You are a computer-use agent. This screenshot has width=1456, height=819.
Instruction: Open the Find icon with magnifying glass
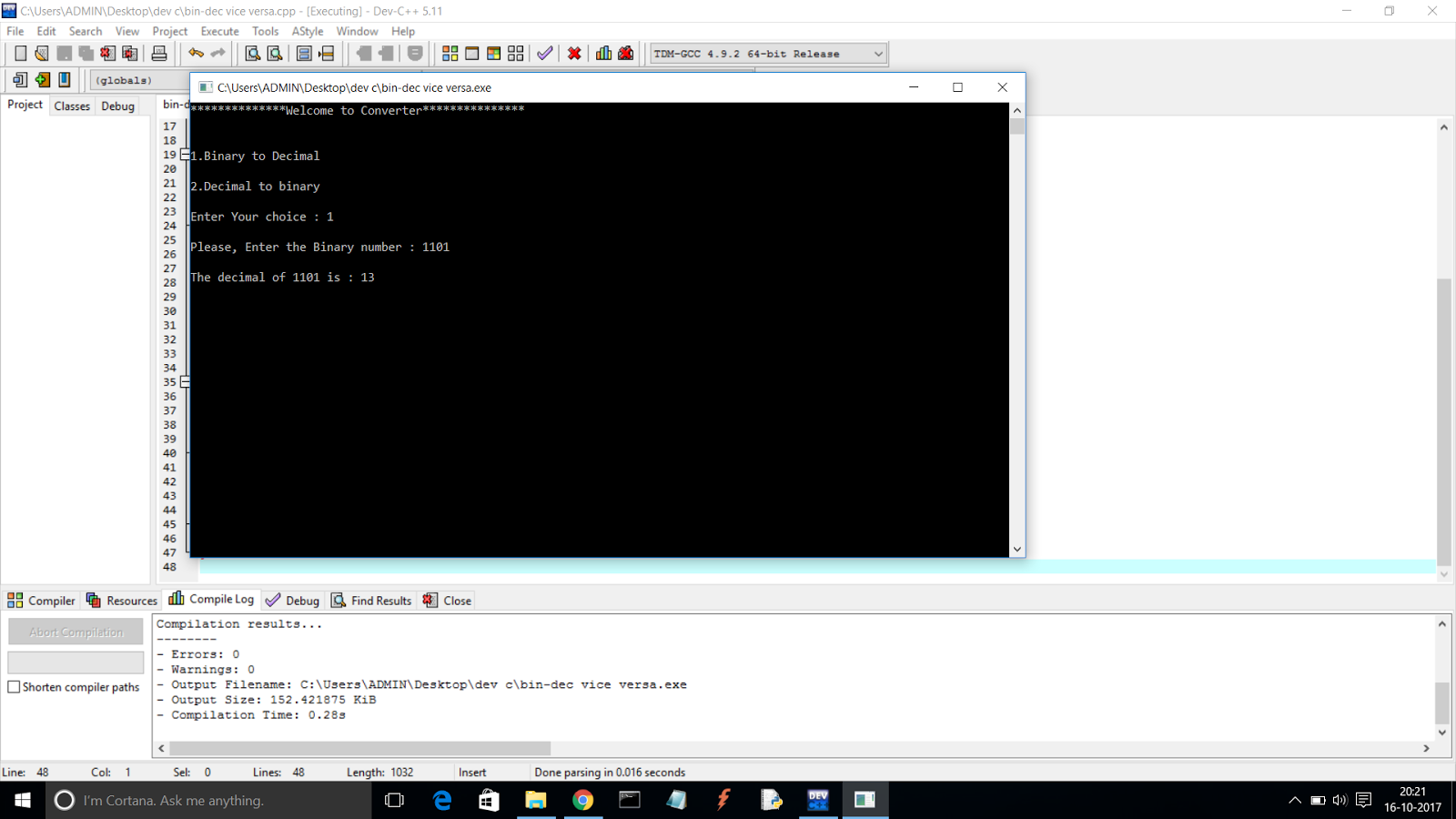[251, 53]
